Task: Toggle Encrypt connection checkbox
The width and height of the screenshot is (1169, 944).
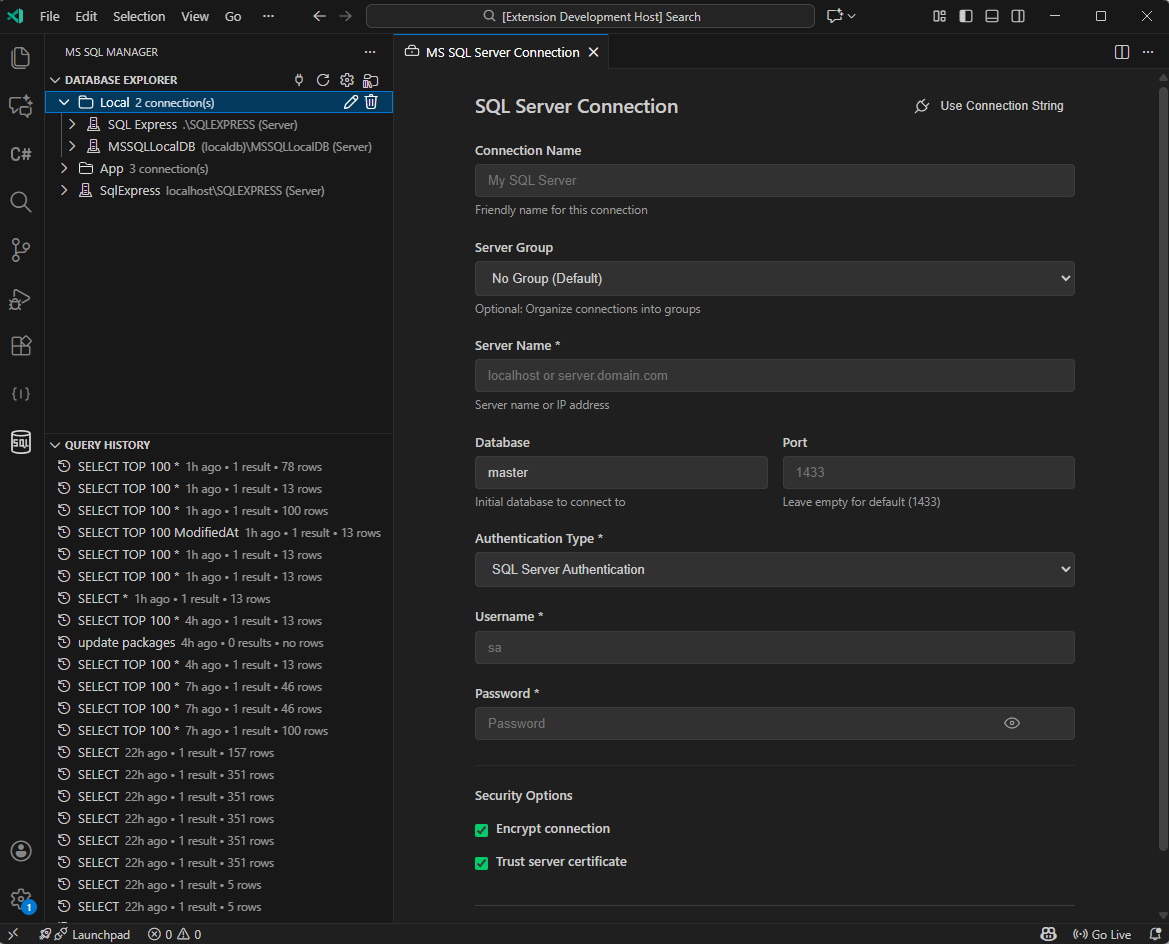Action: (482, 830)
